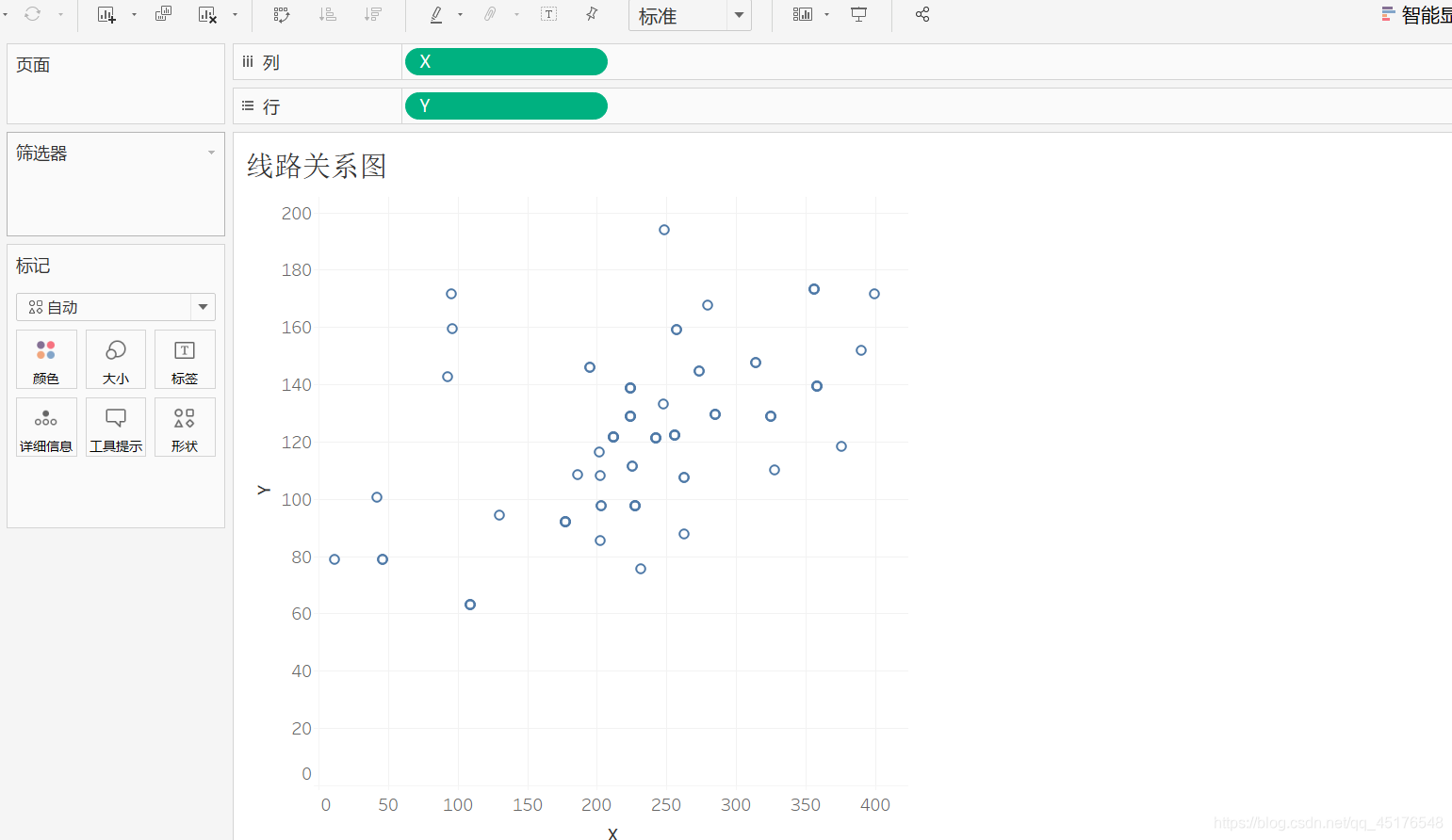Screen dimensions: 1452x840
Task: Click the 形状 shape marks button
Action: click(185, 428)
